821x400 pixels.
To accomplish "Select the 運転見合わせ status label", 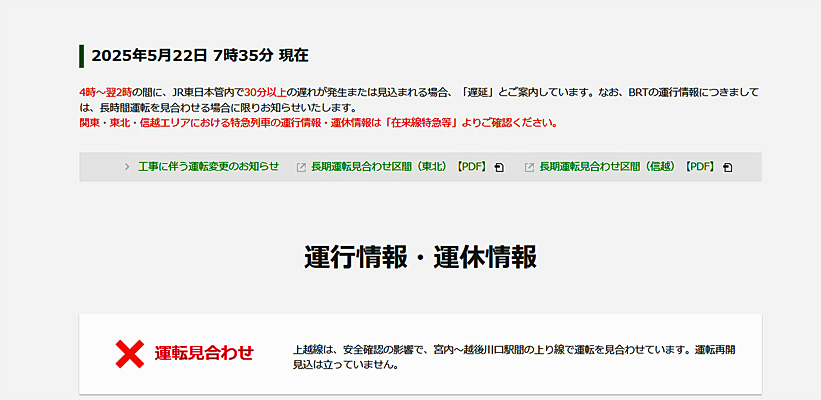I will click(x=204, y=353).
